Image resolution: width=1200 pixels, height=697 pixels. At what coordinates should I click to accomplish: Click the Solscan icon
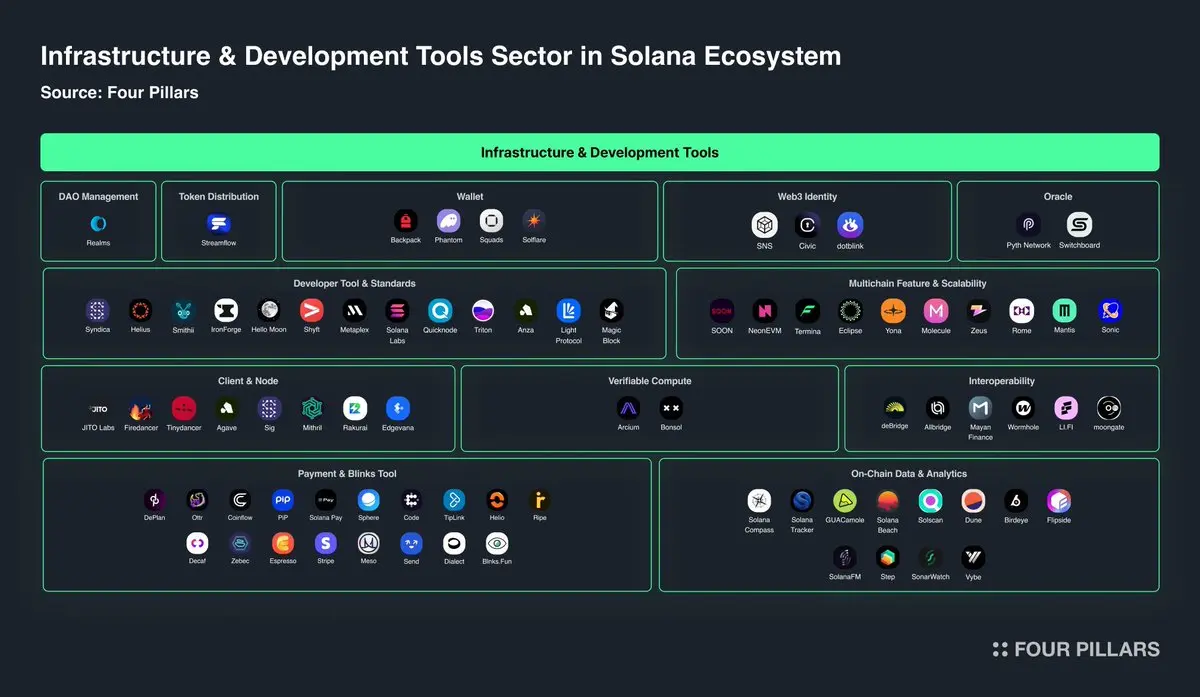tap(931, 501)
